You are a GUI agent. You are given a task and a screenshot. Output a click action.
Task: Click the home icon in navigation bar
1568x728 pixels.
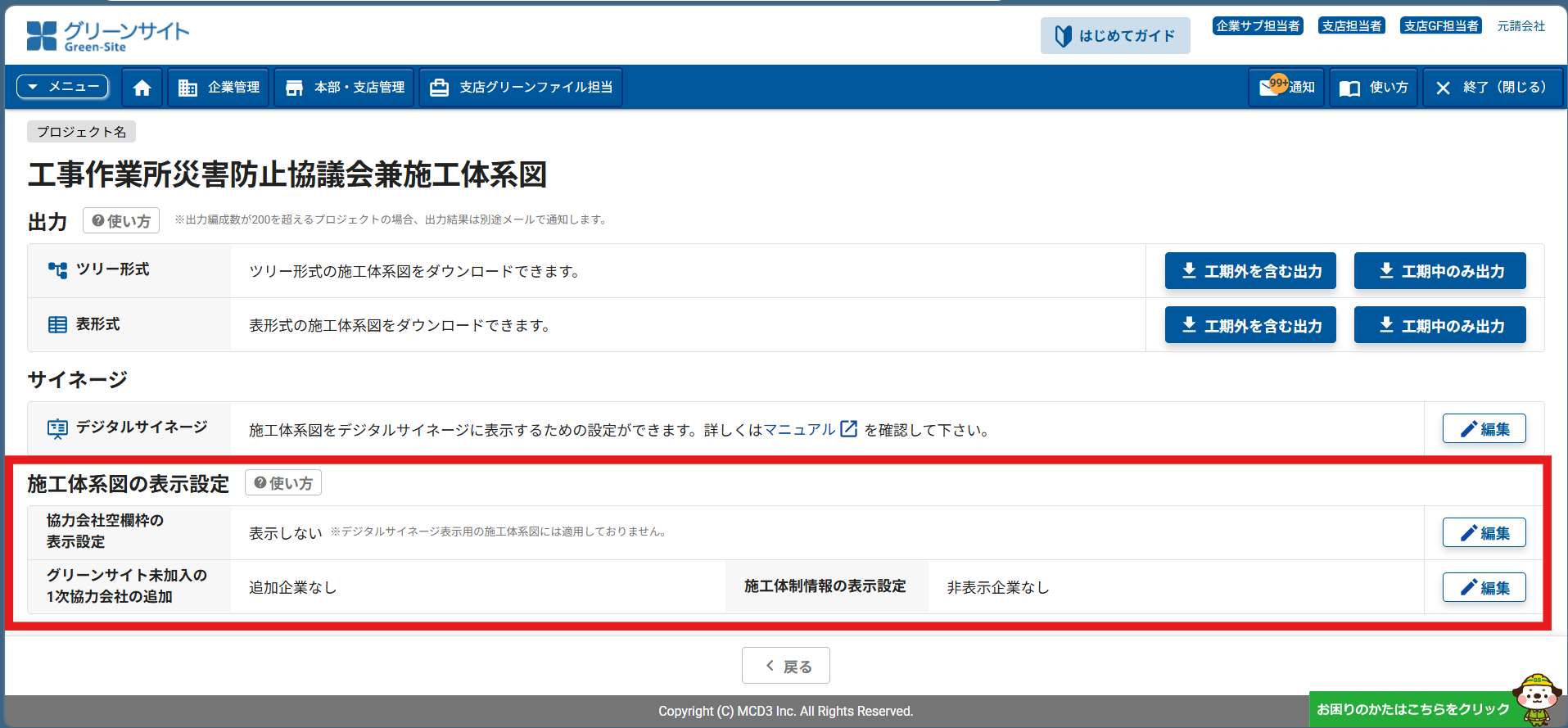coord(142,88)
